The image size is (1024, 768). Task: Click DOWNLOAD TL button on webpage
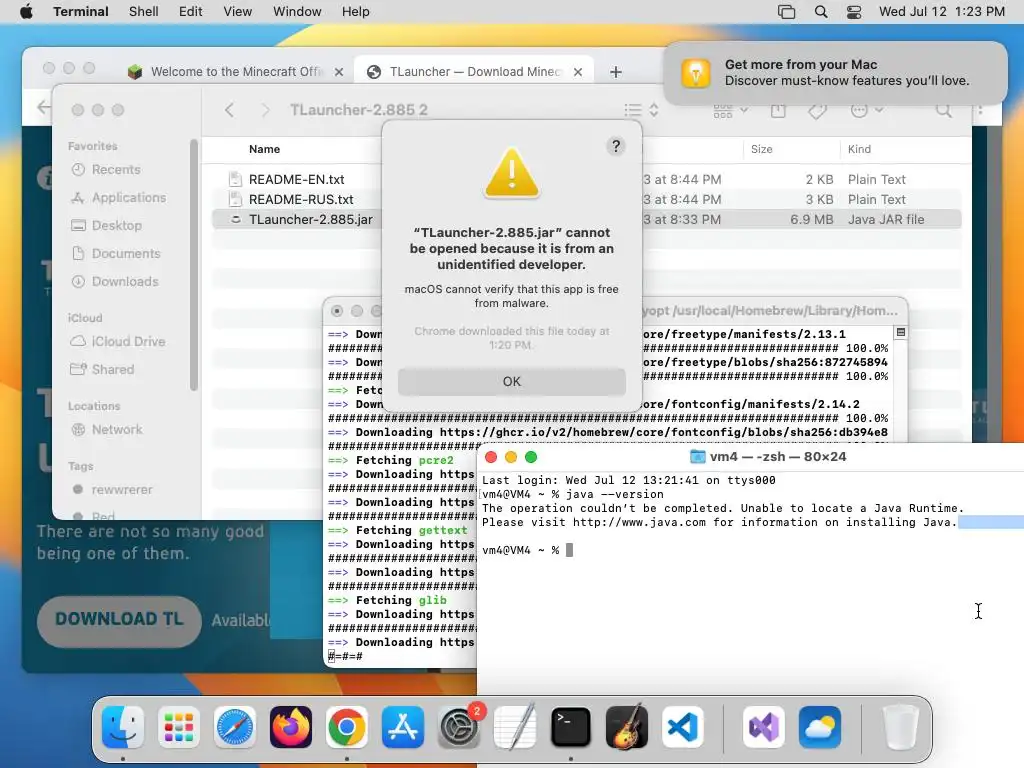[119, 620]
